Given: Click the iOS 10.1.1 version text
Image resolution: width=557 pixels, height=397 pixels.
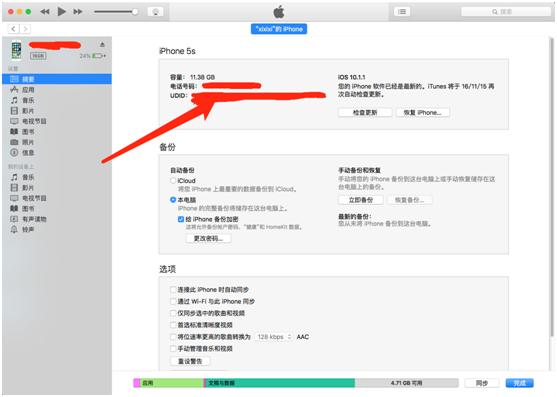Looking at the screenshot, I should (x=351, y=77).
